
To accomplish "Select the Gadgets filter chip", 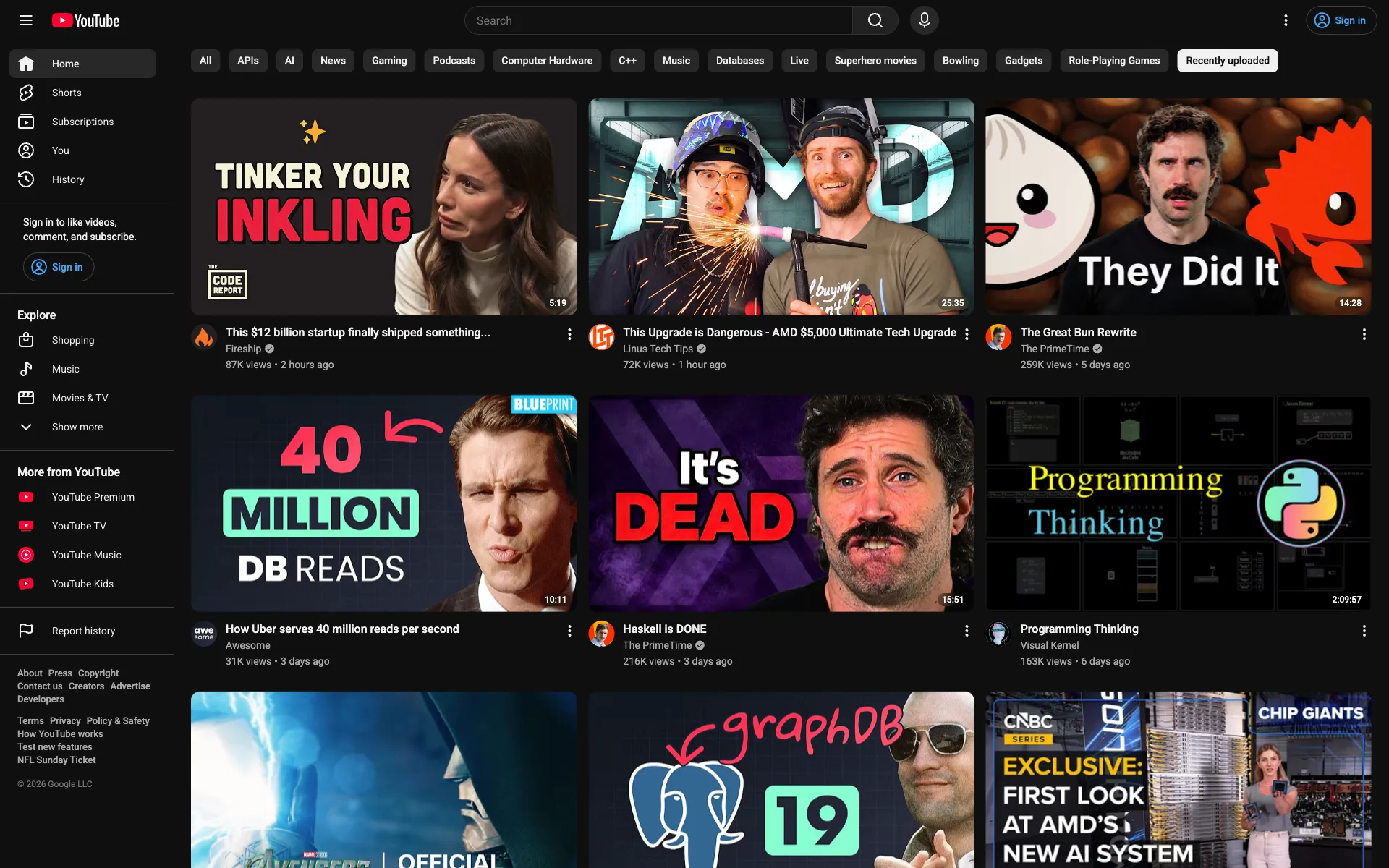I will [x=1024, y=61].
